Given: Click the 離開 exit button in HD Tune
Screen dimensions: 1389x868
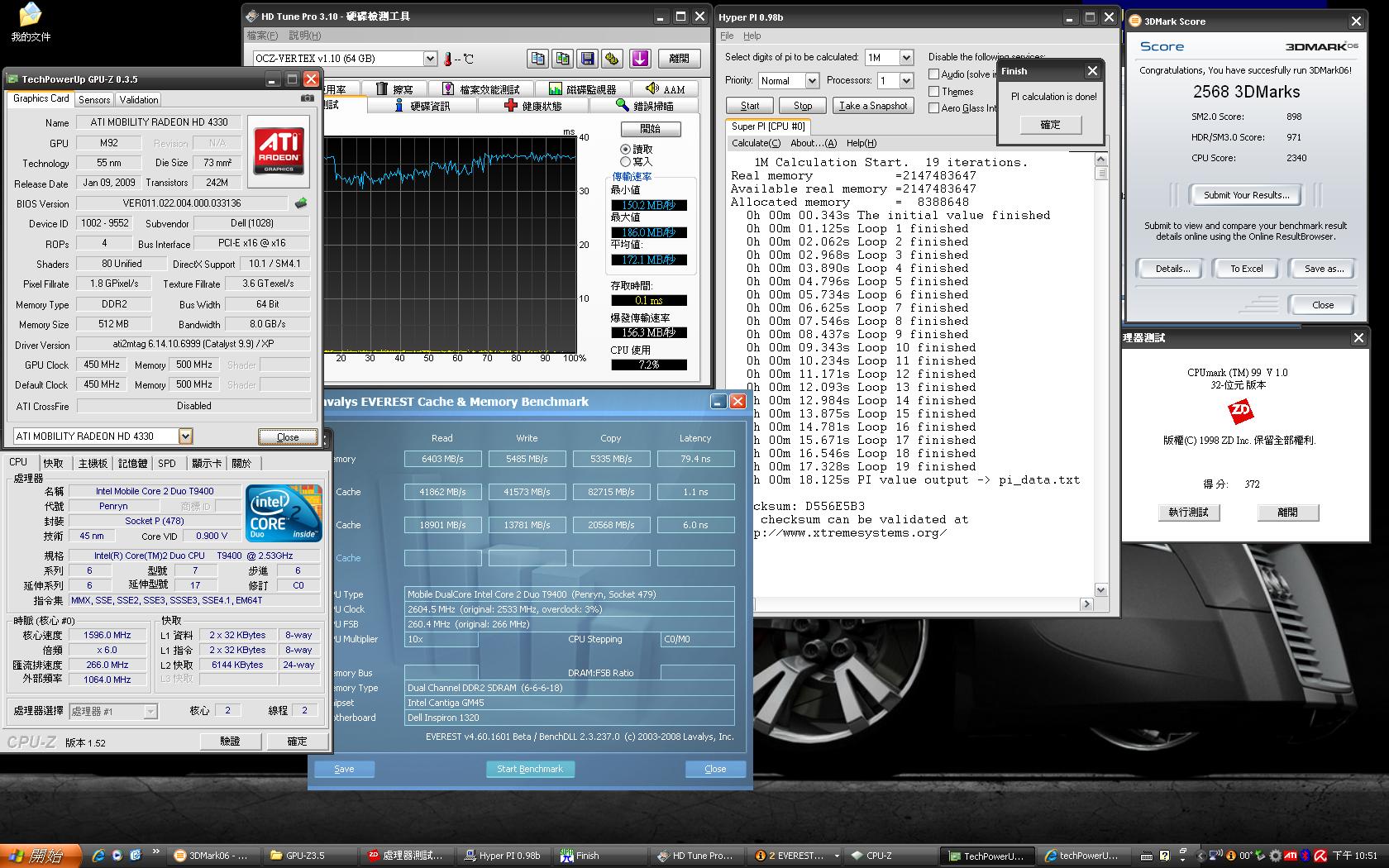Looking at the screenshot, I should [680, 59].
